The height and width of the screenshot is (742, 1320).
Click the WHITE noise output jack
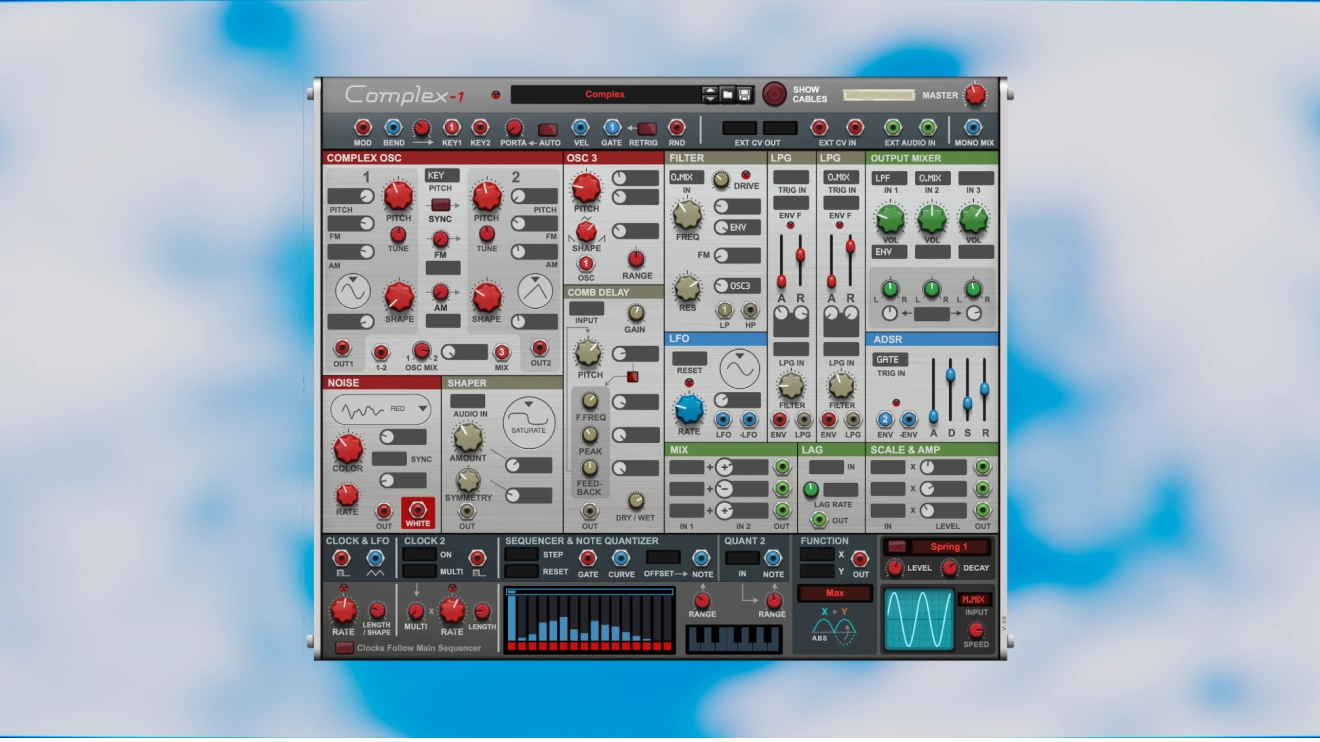pyautogui.click(x=418, y=510)
